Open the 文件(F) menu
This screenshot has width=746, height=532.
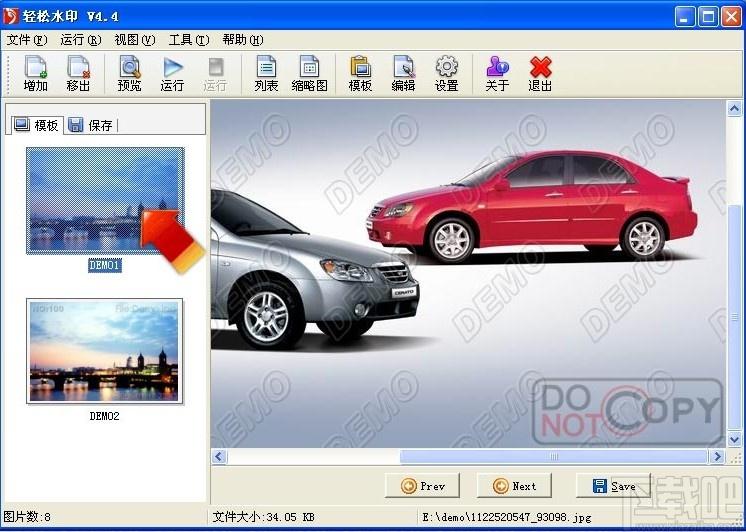[x=27, y=40]
